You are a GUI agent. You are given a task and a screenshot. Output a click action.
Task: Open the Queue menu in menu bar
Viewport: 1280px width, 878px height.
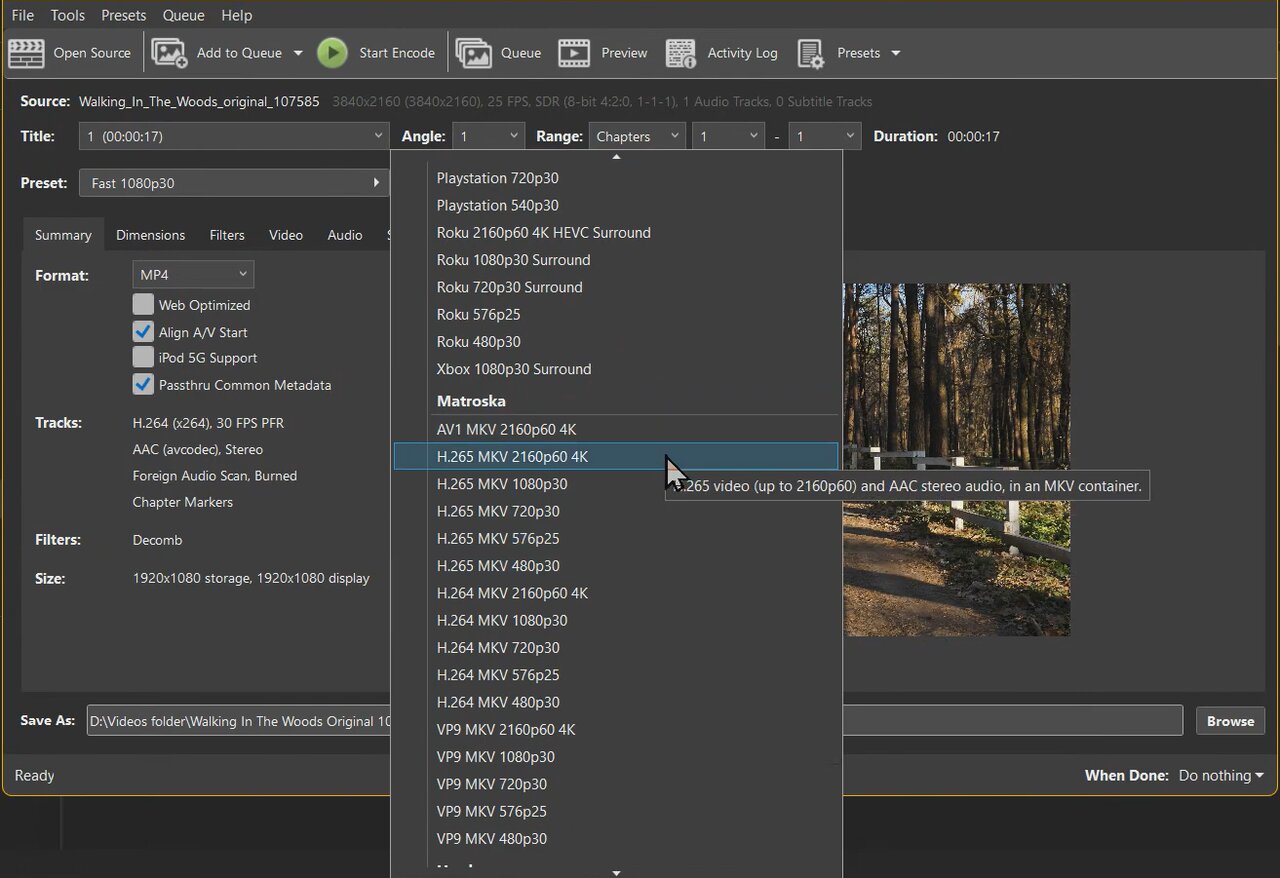[x=183, y=15]
